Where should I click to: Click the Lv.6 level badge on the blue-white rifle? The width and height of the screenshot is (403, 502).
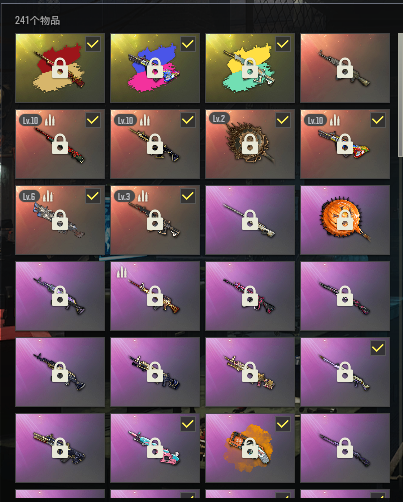coord(29,196)
